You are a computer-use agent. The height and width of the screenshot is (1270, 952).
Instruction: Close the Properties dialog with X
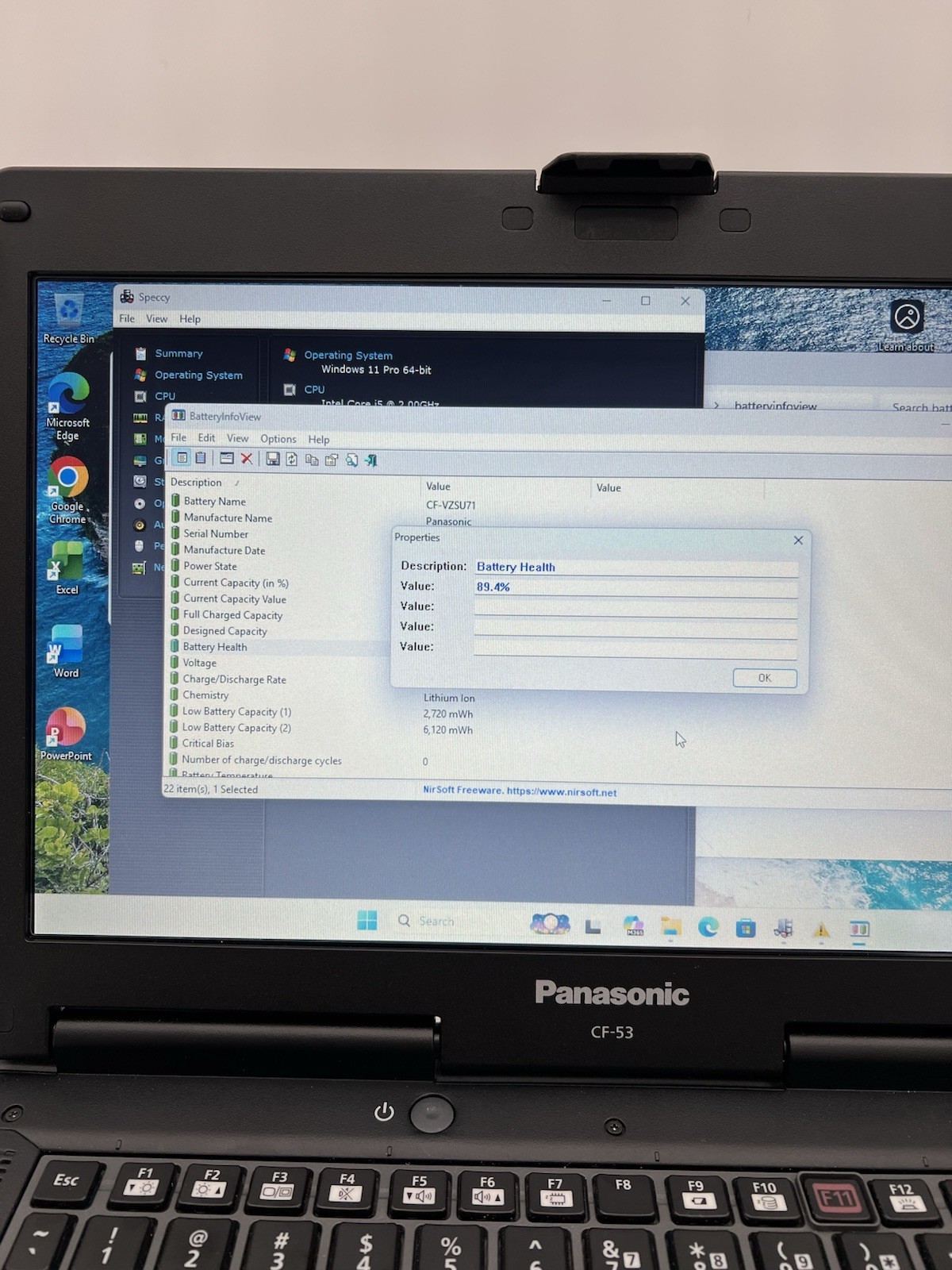click(798, 540)
